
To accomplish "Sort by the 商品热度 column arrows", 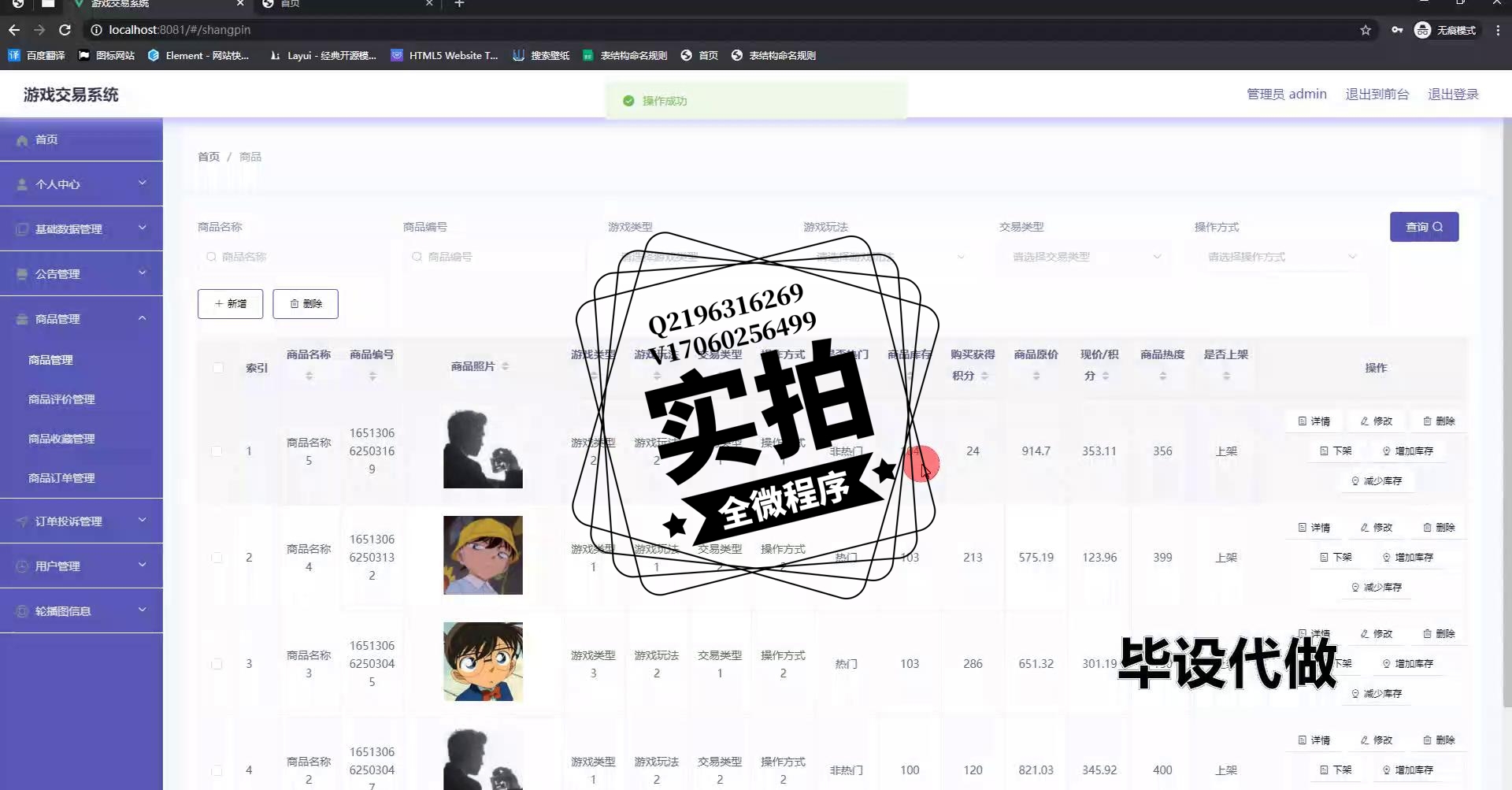I will click(1162, 376).
